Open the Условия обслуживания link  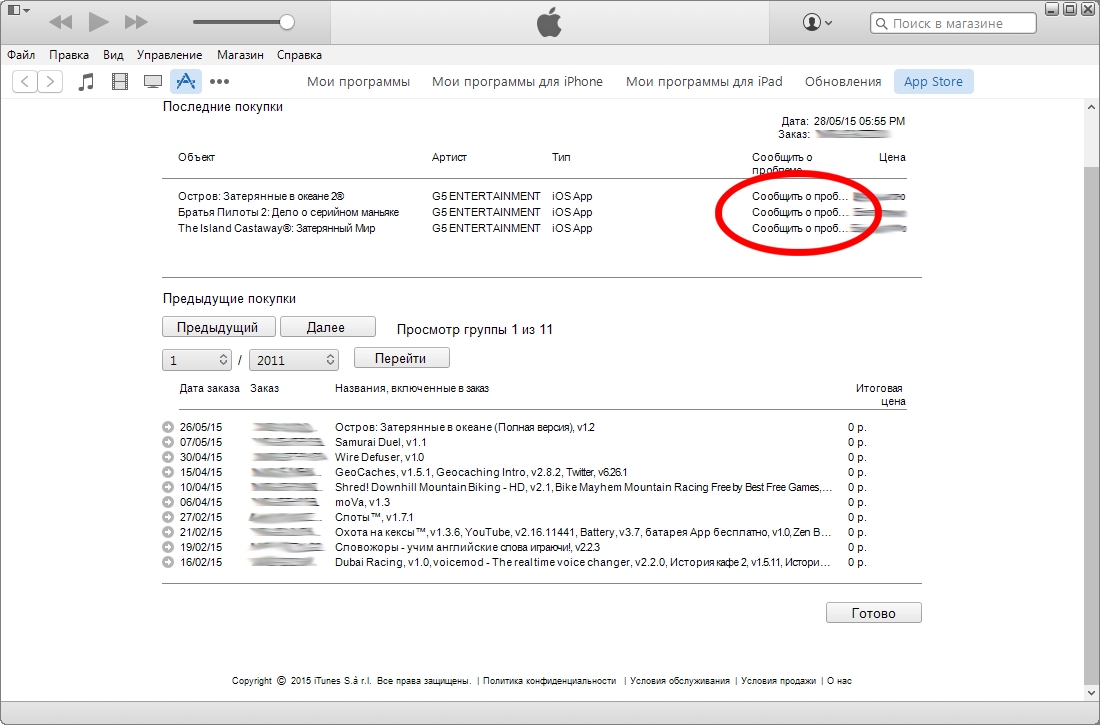click(x=679, y=681)
